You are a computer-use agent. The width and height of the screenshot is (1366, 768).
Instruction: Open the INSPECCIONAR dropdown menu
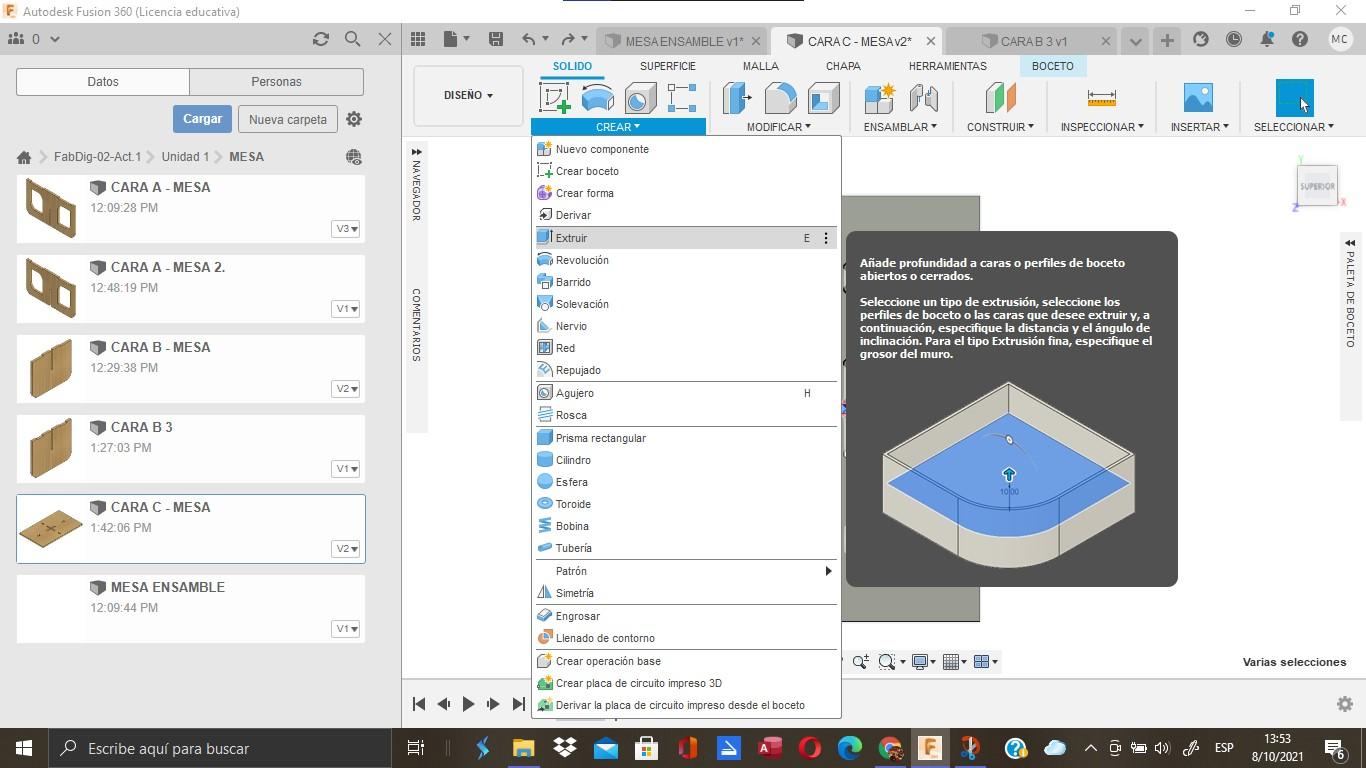(x=1102, y=127)
